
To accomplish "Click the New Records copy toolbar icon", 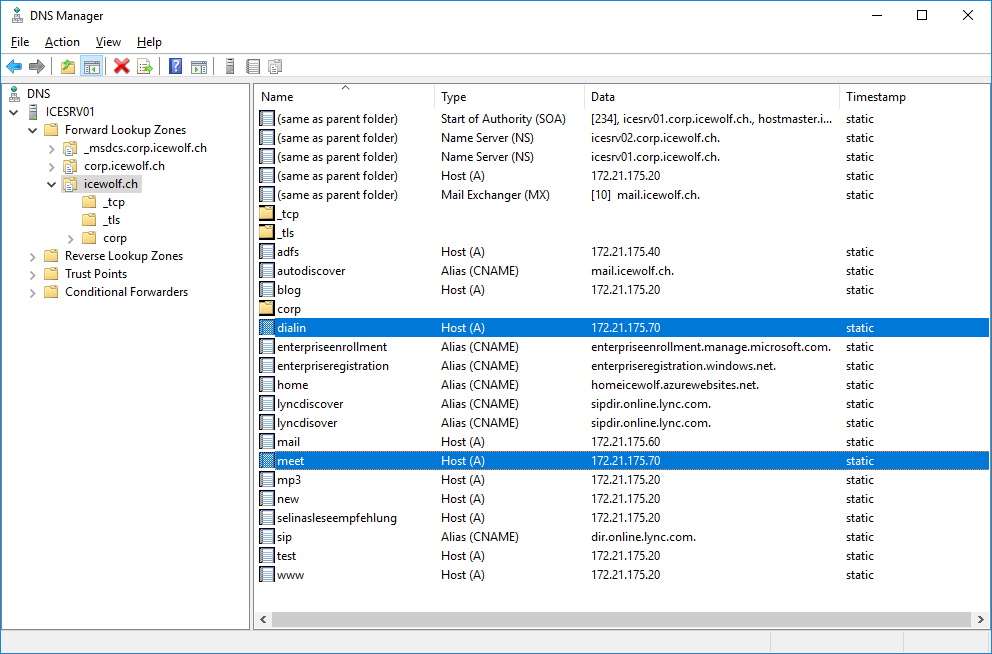I will (275, 66).
